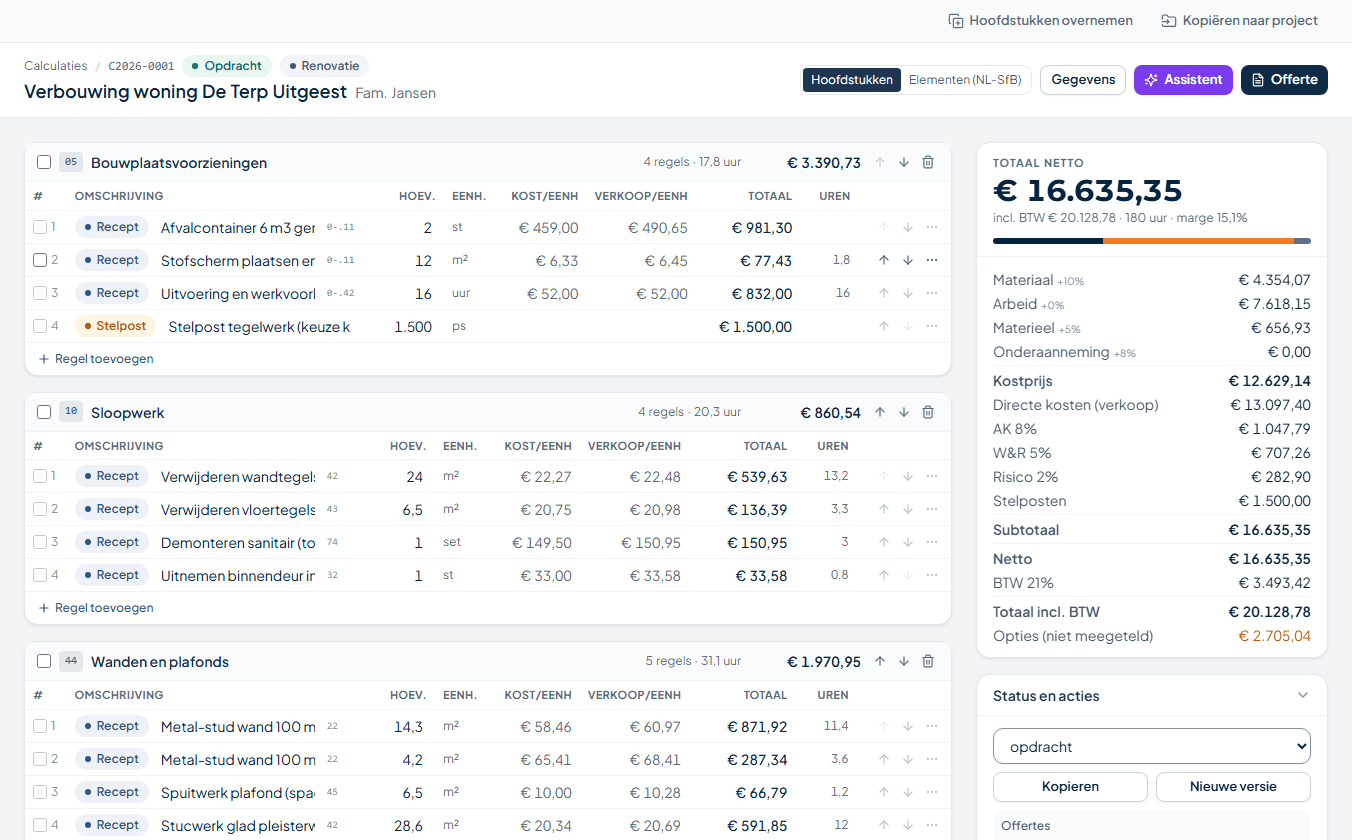1352x840 pixels.
Task: Click the Opdracht status badge
Action: point(227,66)
